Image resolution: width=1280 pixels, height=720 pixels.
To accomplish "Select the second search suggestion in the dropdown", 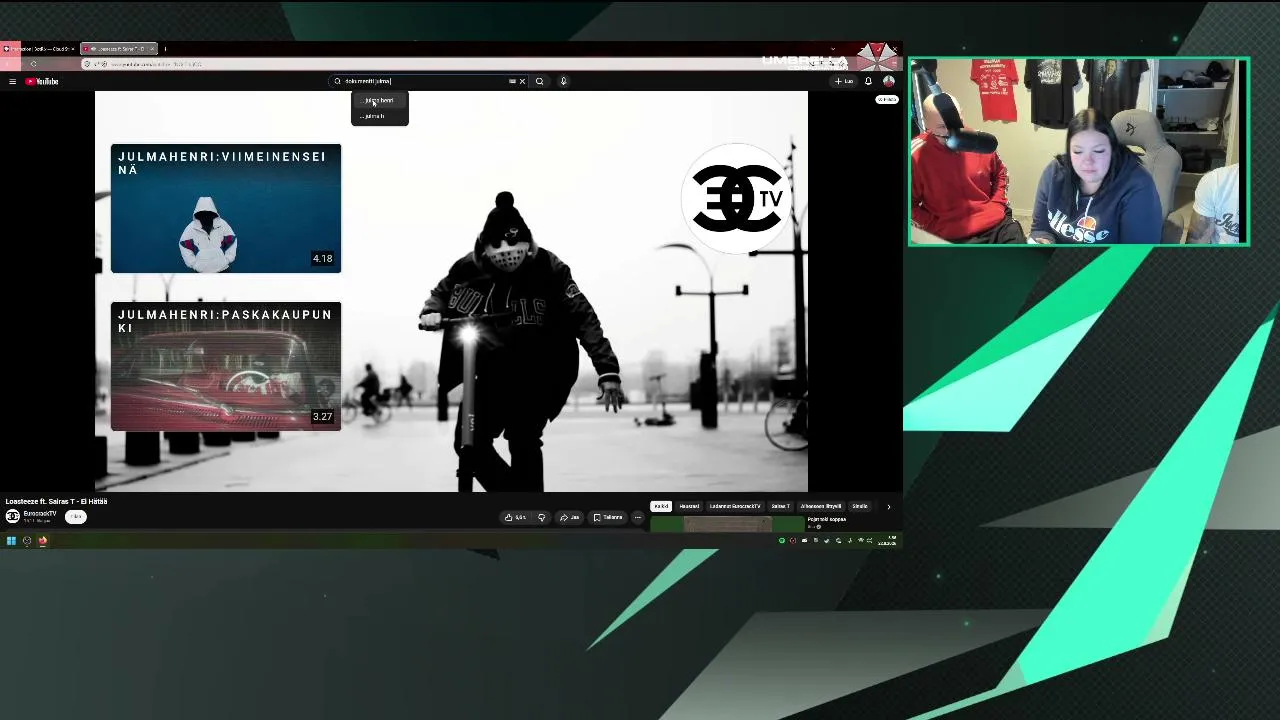I will pyautogui.click(x=380, y=116).
